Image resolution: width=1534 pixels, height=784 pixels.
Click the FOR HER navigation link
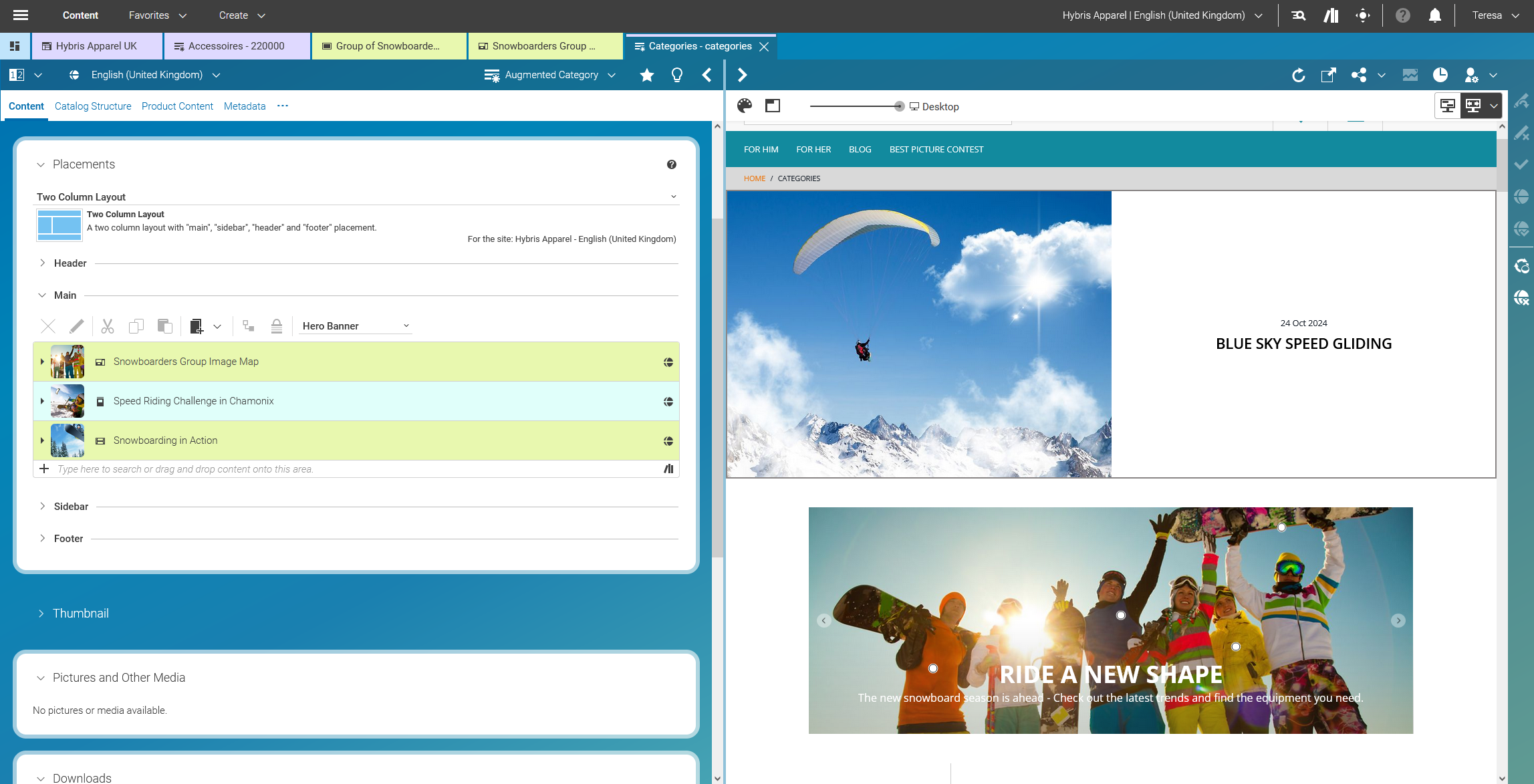(813, 150)
